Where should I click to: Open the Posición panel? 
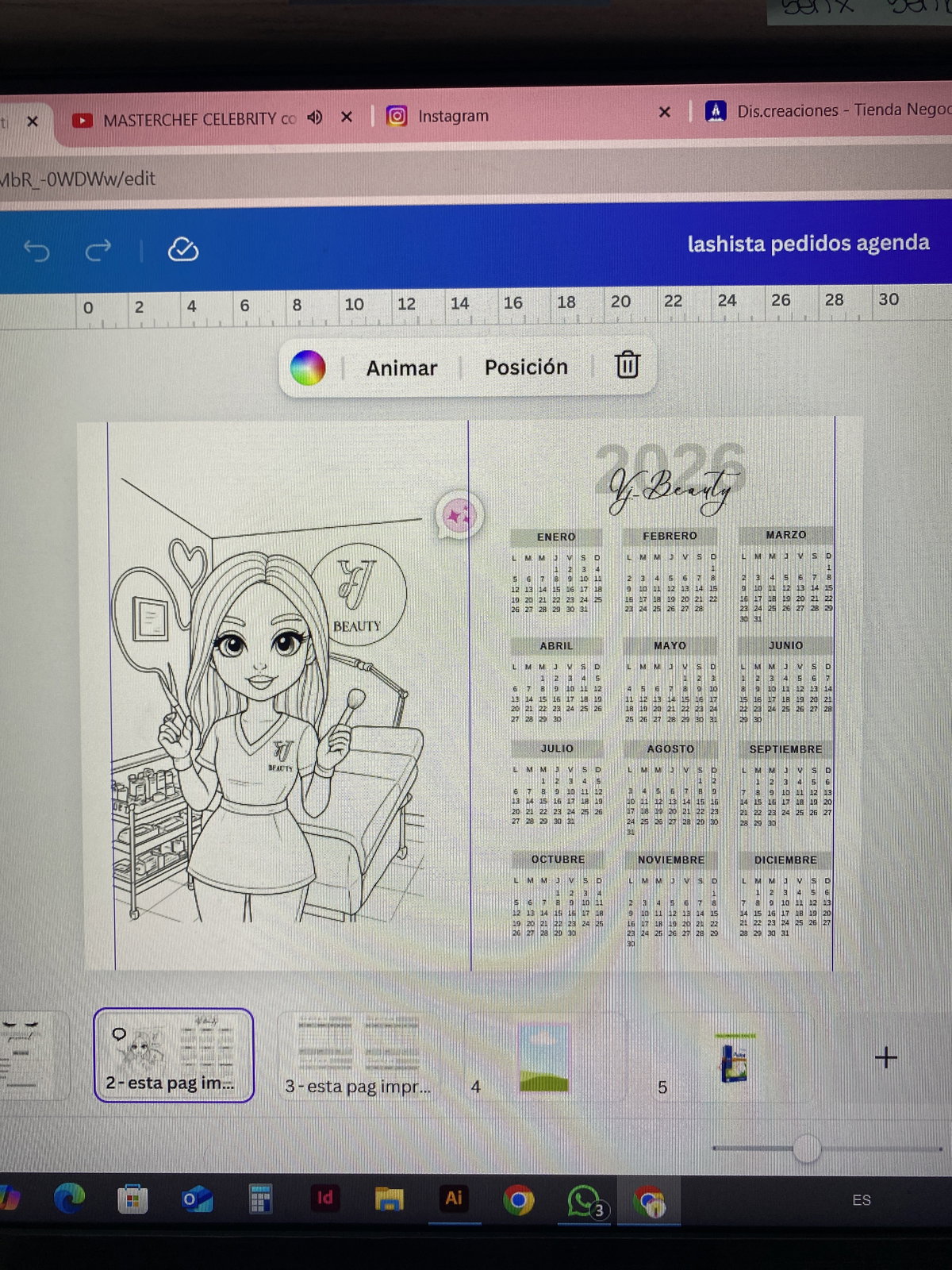tap(526, 367)
